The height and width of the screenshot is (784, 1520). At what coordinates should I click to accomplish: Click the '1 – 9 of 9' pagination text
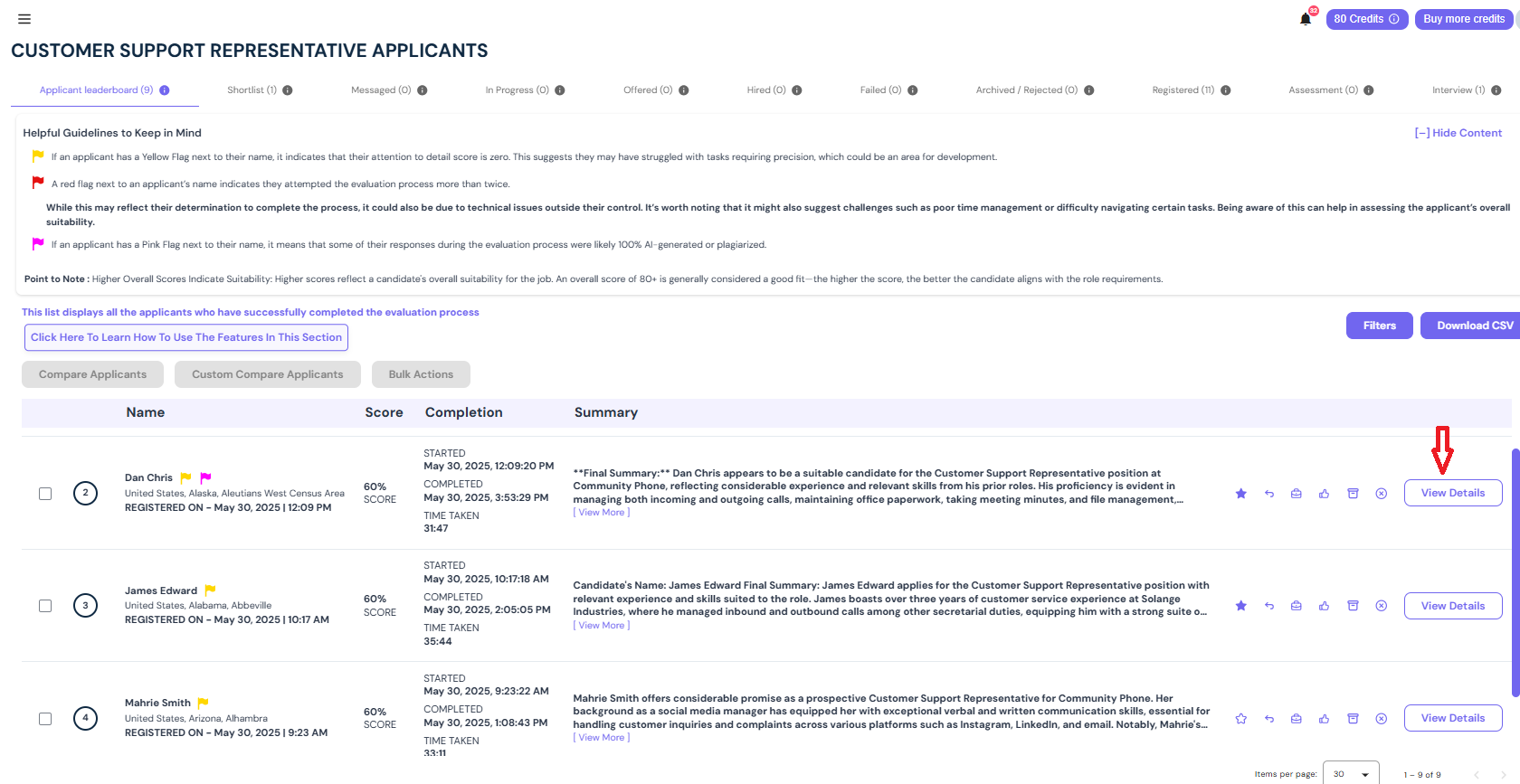(x=1422, y=775)
